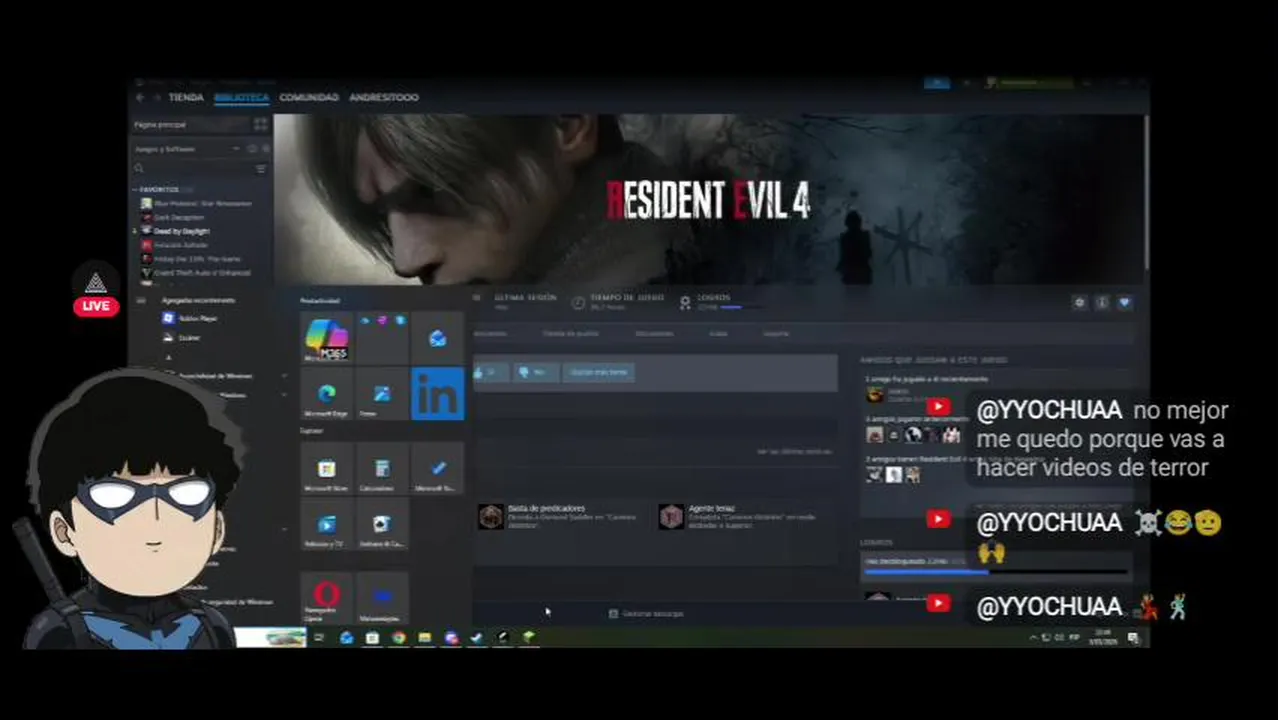Click the Steam taskbar icon
Image resolution: width=1278 pixels, height=720 pixels.
tap(477, 637)
